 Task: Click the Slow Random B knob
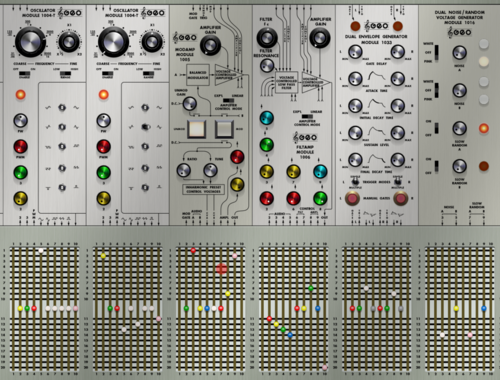pyautogui.click(x=460, y=166)
